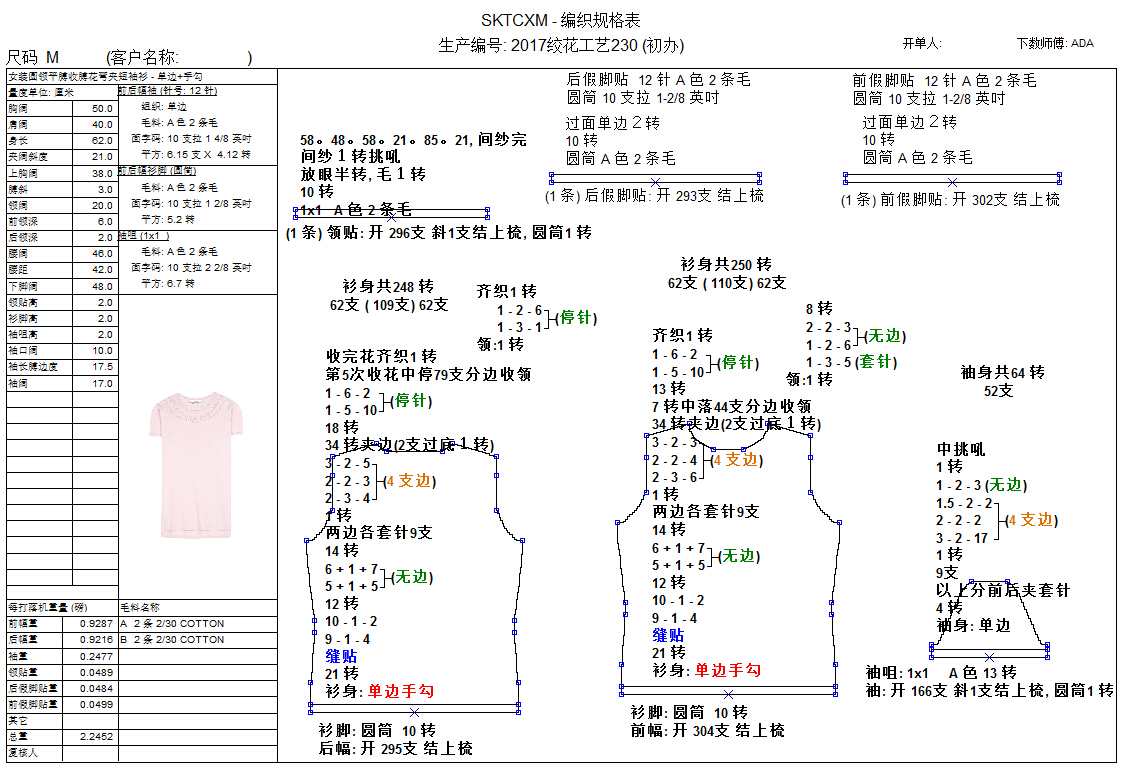Select the 袖口阔 value 10.0
This screenshot has width=1125, height=780.
click(103, 351)
